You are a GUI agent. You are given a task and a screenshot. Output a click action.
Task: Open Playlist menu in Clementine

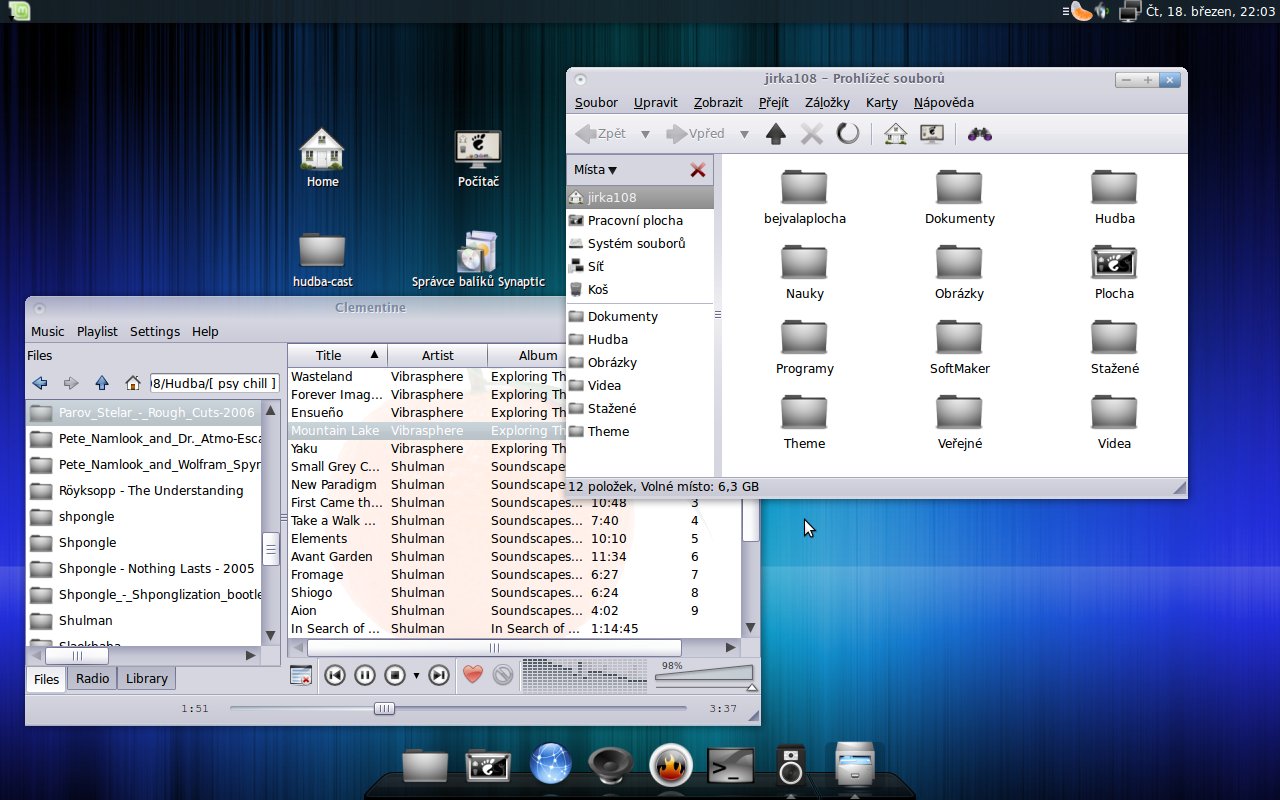pyautogui.click(x=97, y=331)
